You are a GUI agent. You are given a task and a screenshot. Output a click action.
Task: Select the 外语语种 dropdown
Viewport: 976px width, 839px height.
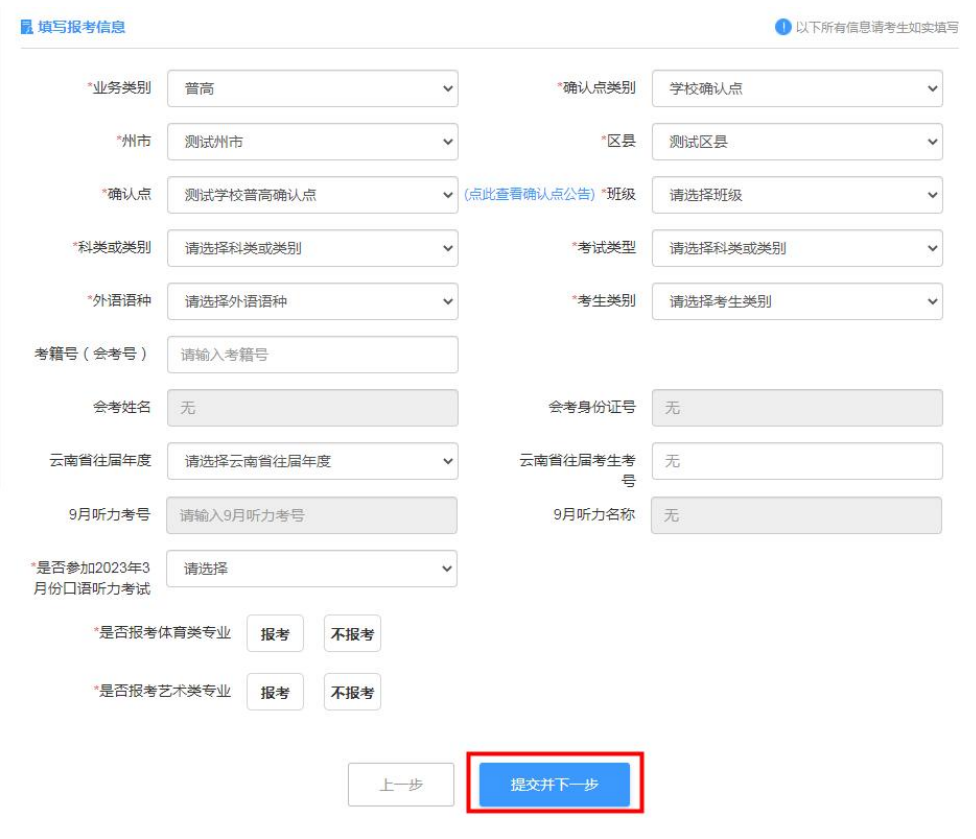(312, 301)
